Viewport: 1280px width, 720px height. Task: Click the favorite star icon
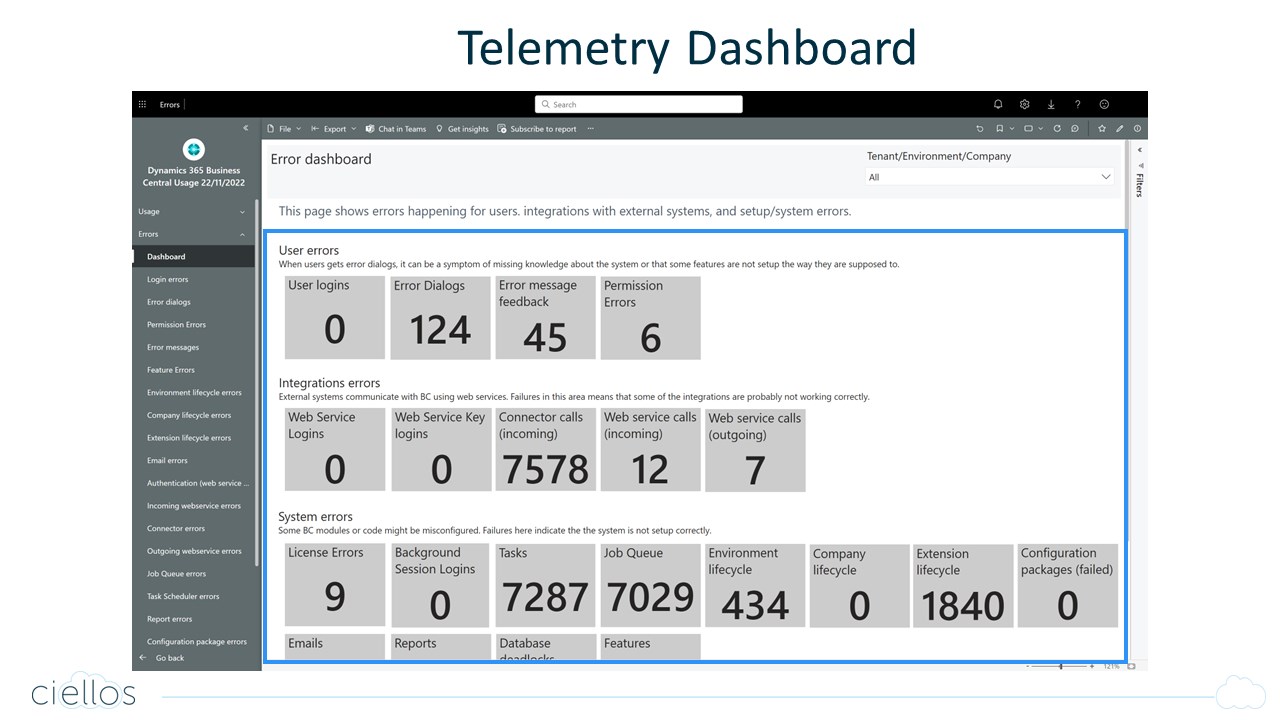click(1102, 129)
